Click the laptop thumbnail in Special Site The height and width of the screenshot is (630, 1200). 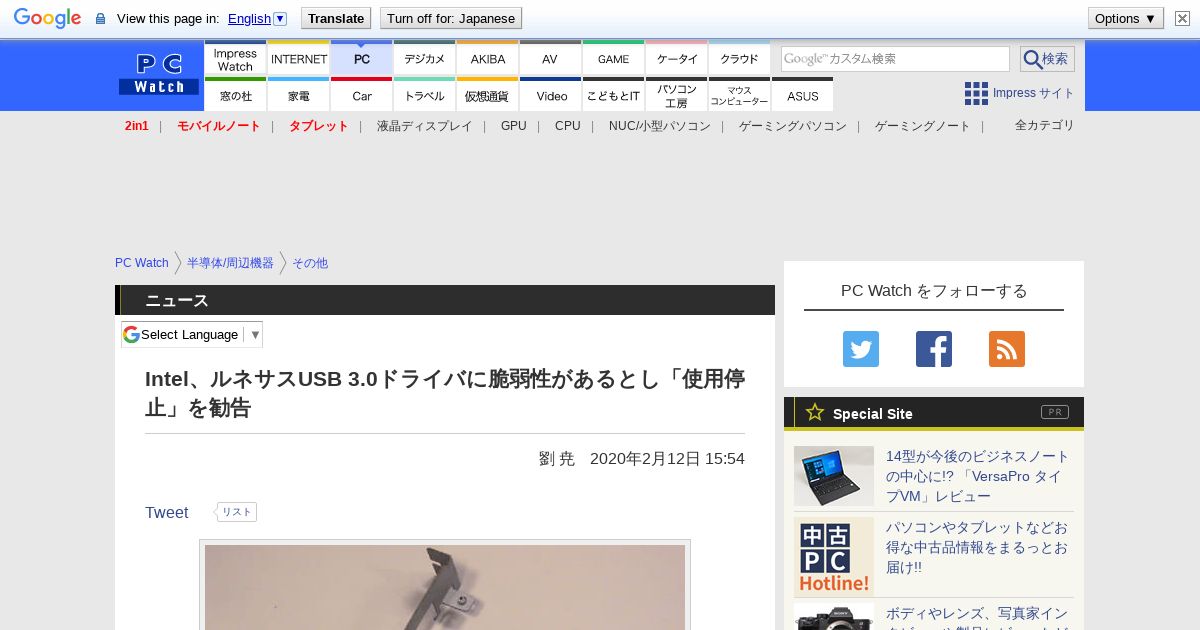click(x=834, y=476)
